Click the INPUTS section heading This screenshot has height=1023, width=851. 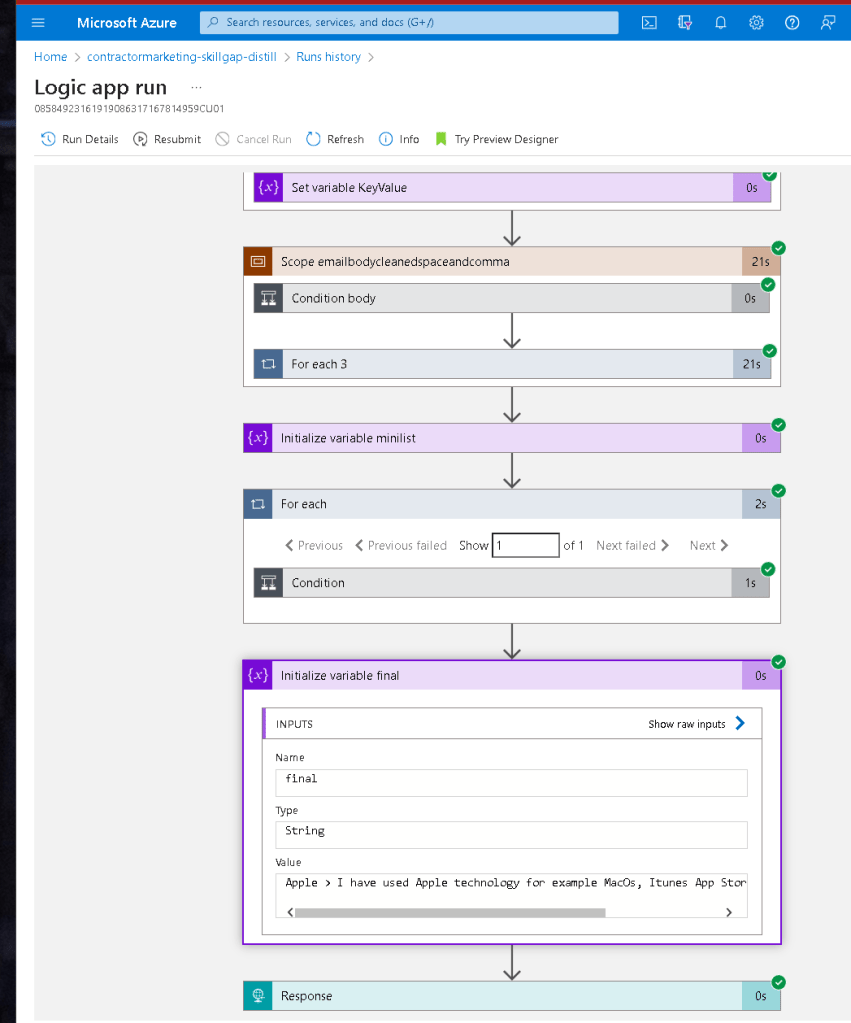coord(294,724)
